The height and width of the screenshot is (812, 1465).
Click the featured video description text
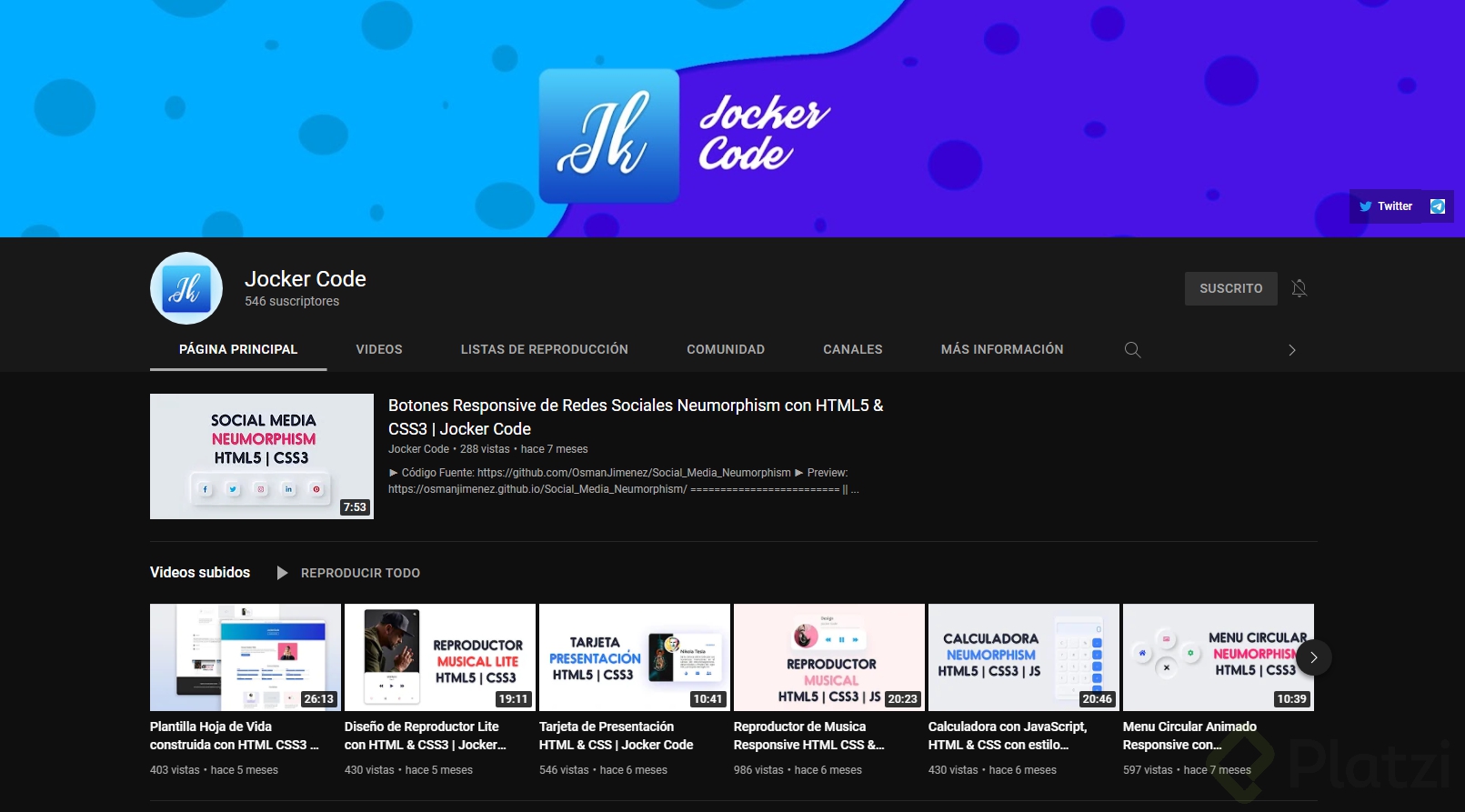tap(624, 481)
